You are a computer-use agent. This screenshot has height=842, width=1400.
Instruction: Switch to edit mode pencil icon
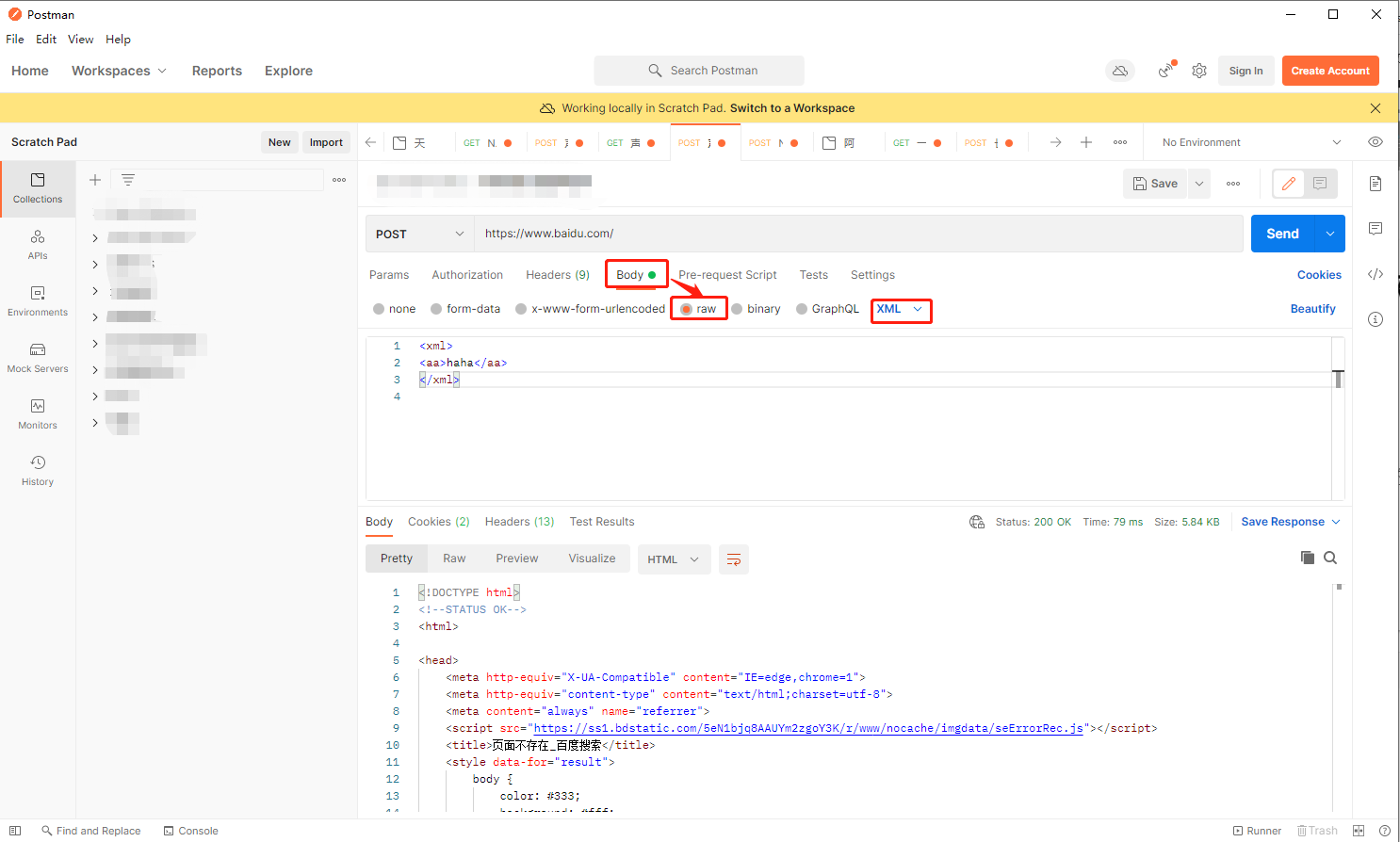pos(1289,184)
